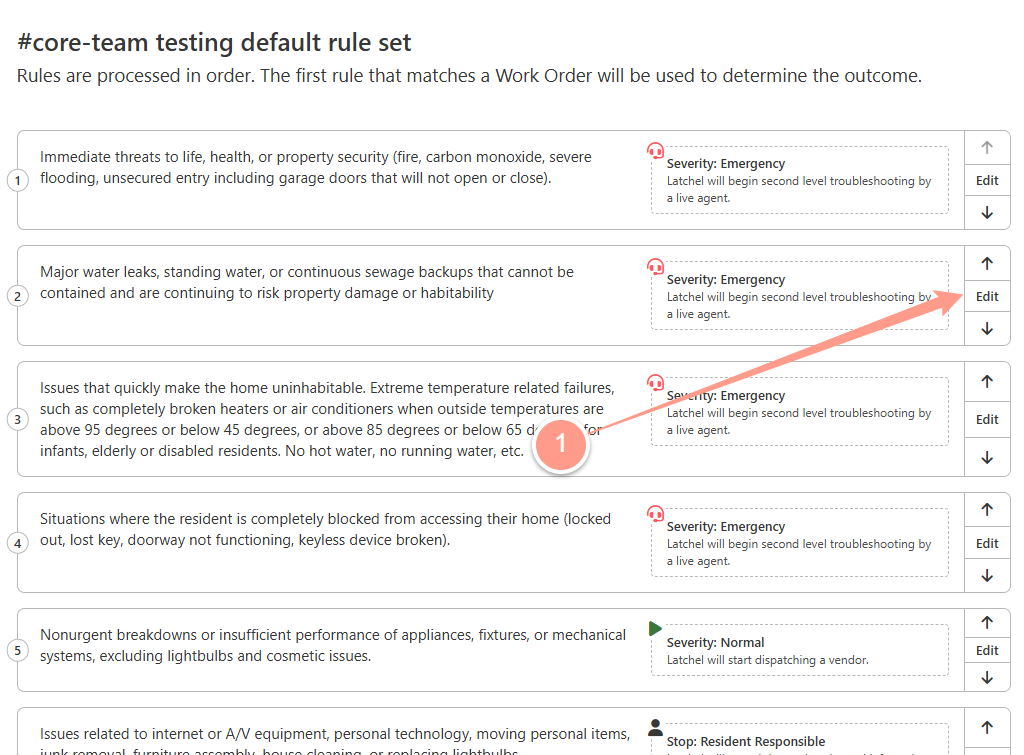Move rule 2 up with arrow
Screen dimensions: 1024x755
987,263
